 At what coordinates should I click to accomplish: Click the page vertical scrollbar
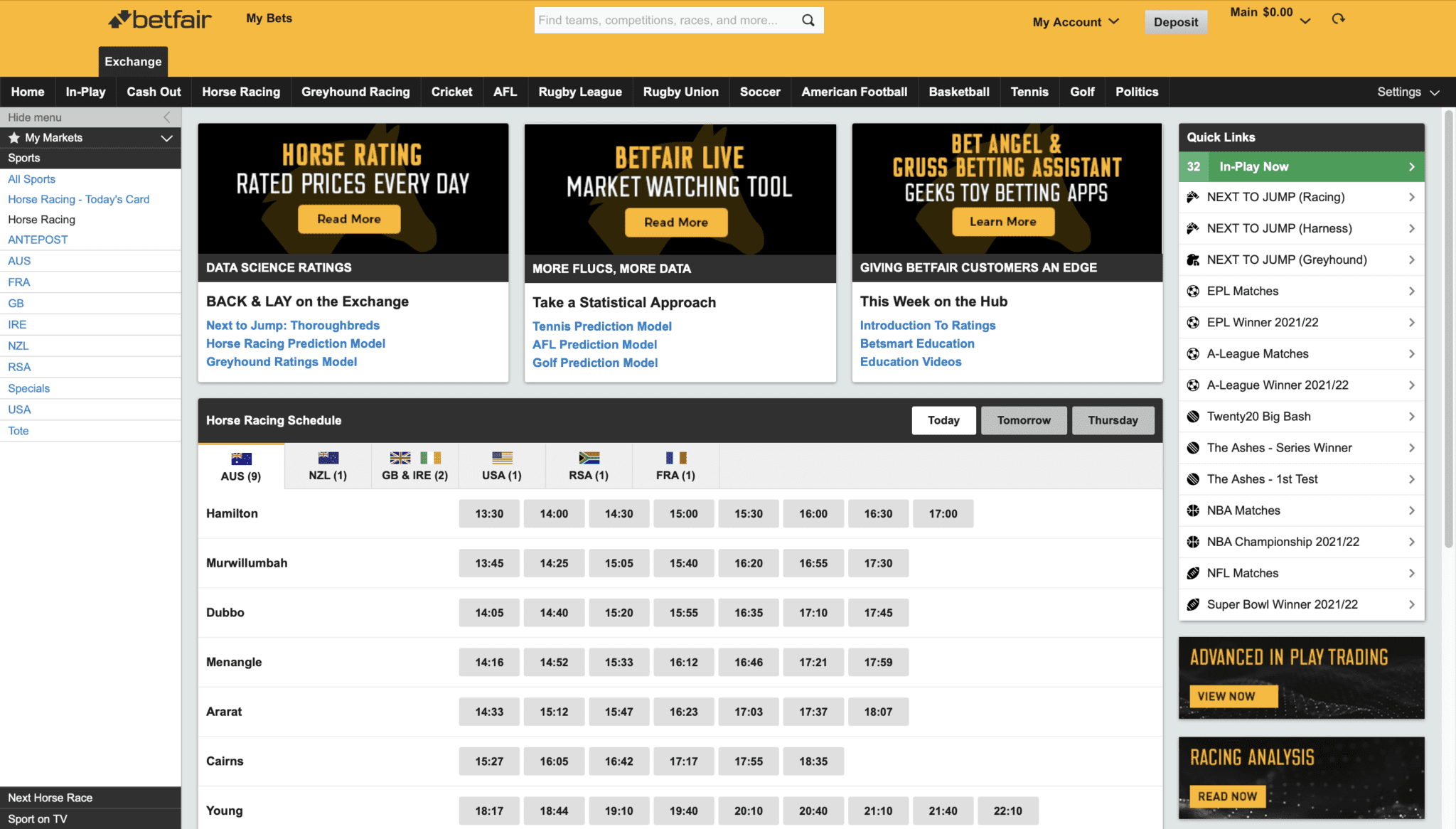[x=1449, y=328]
